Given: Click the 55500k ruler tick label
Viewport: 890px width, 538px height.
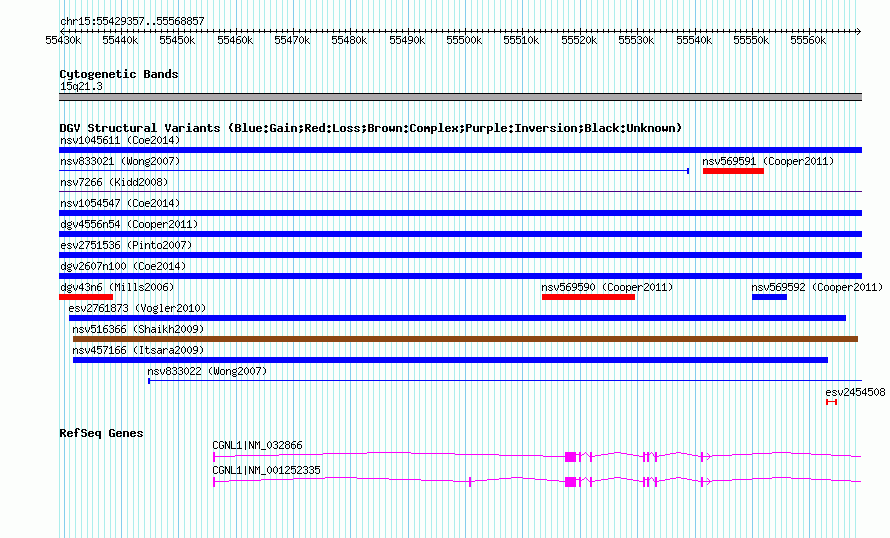Looking at the screenshot, I should [464, 40].
